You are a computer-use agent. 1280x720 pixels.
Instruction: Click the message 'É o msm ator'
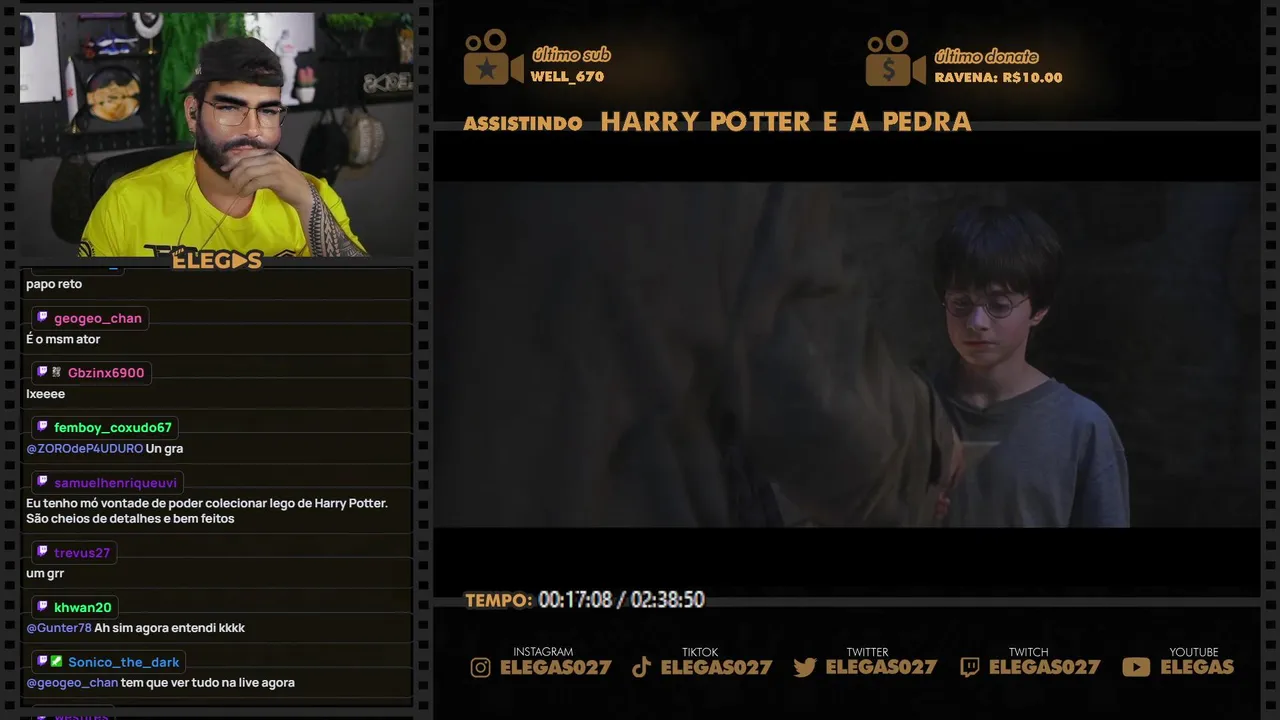[x=63, y=339]
